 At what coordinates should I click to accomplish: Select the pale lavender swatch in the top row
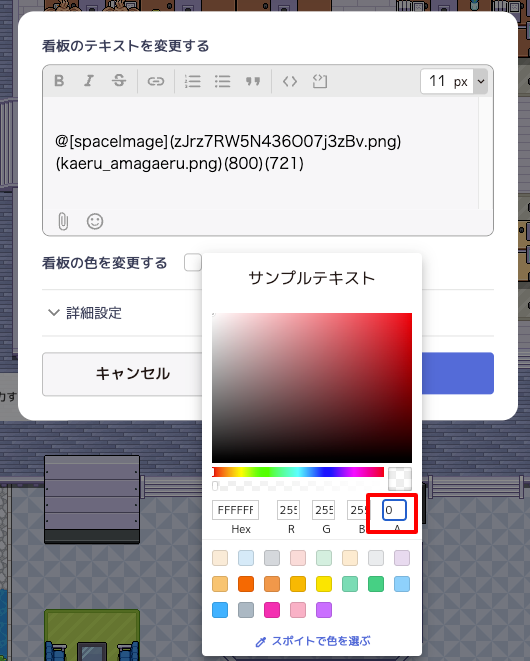(x=402, y=558)
